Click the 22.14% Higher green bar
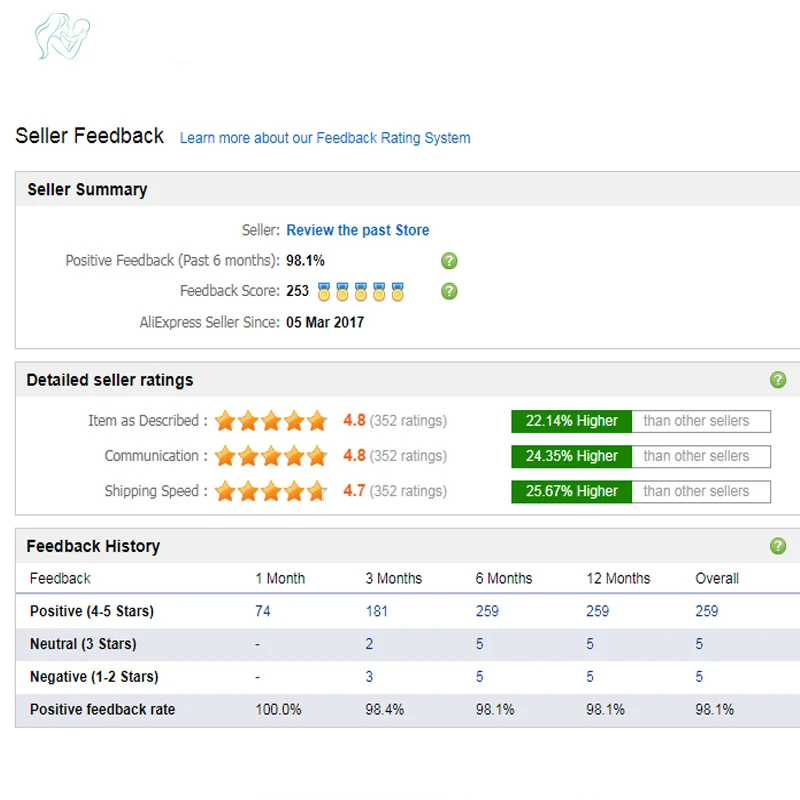 [x=571, y=421]
